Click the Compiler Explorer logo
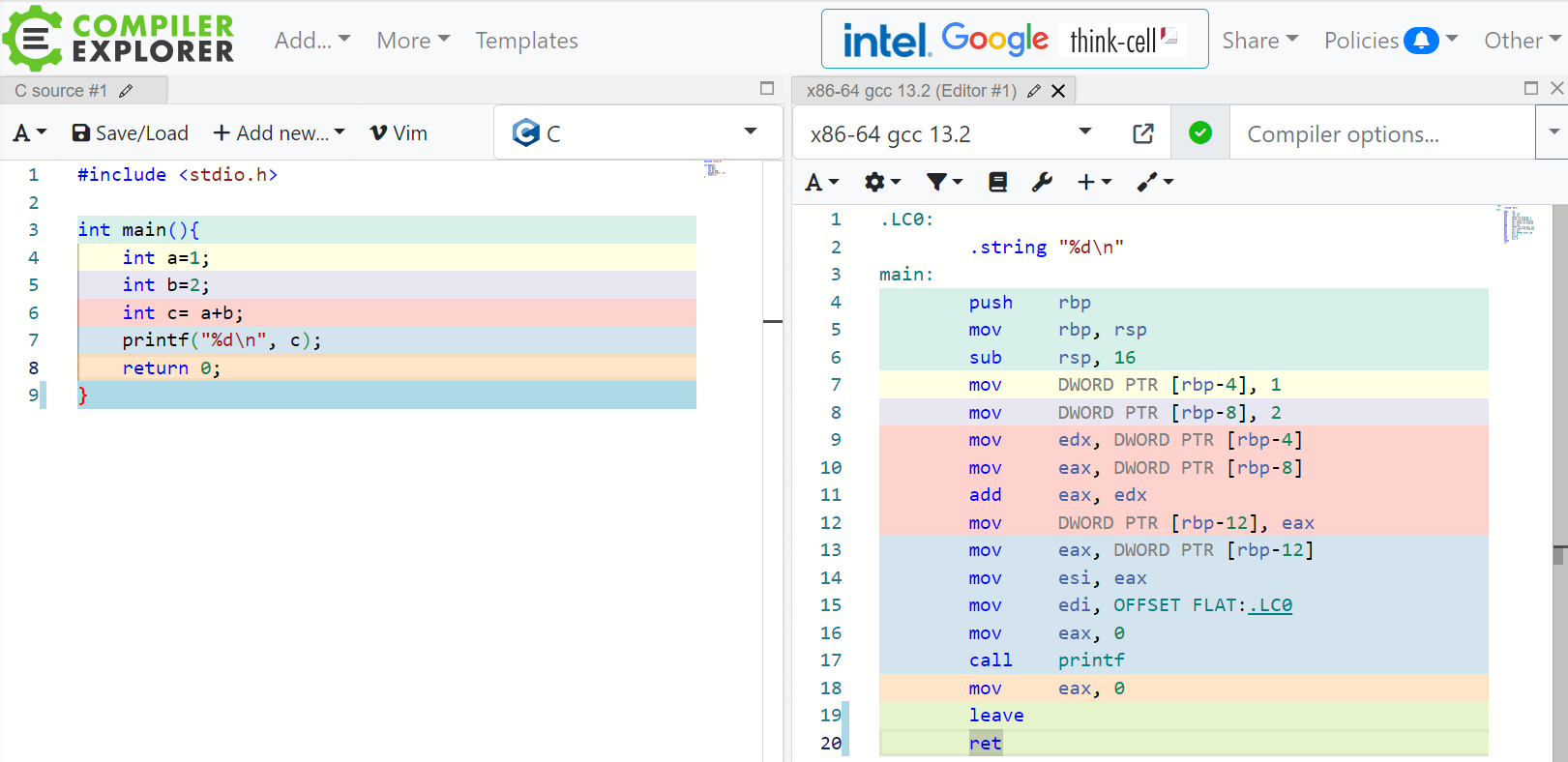The image size is (1568, 762). 118,39
